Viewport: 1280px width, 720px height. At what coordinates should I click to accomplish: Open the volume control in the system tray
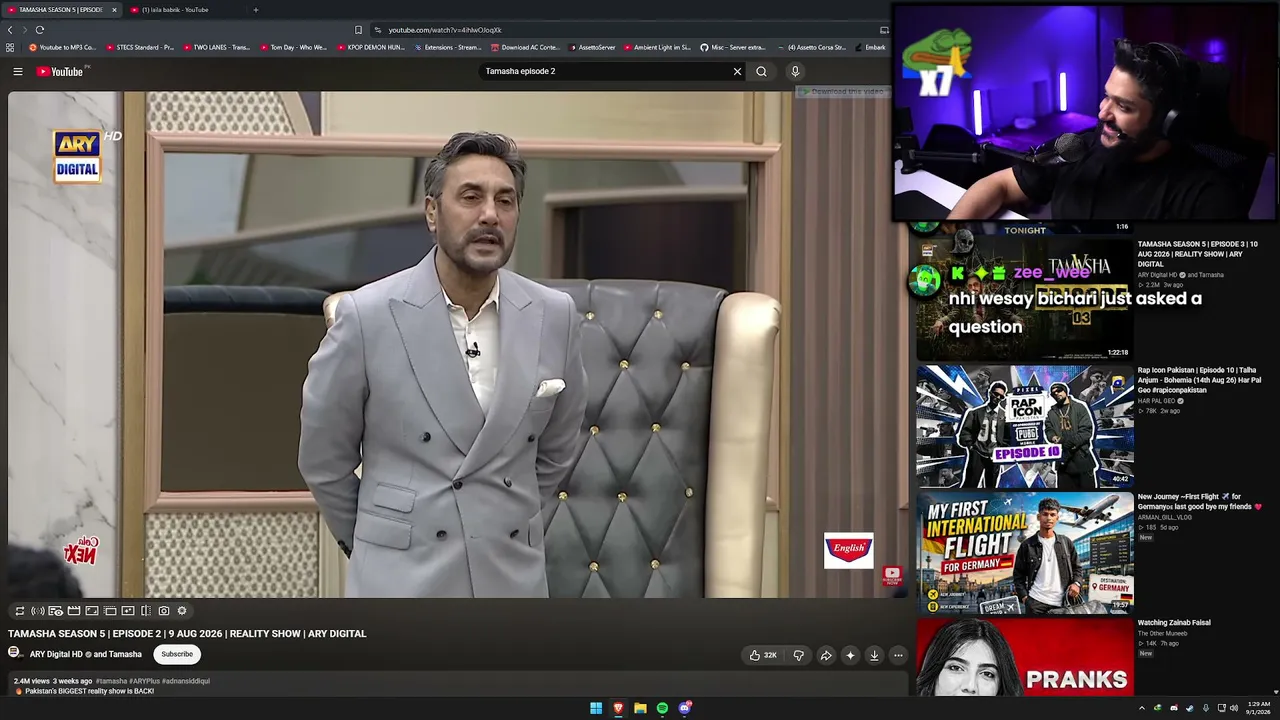click(1233, 708)
